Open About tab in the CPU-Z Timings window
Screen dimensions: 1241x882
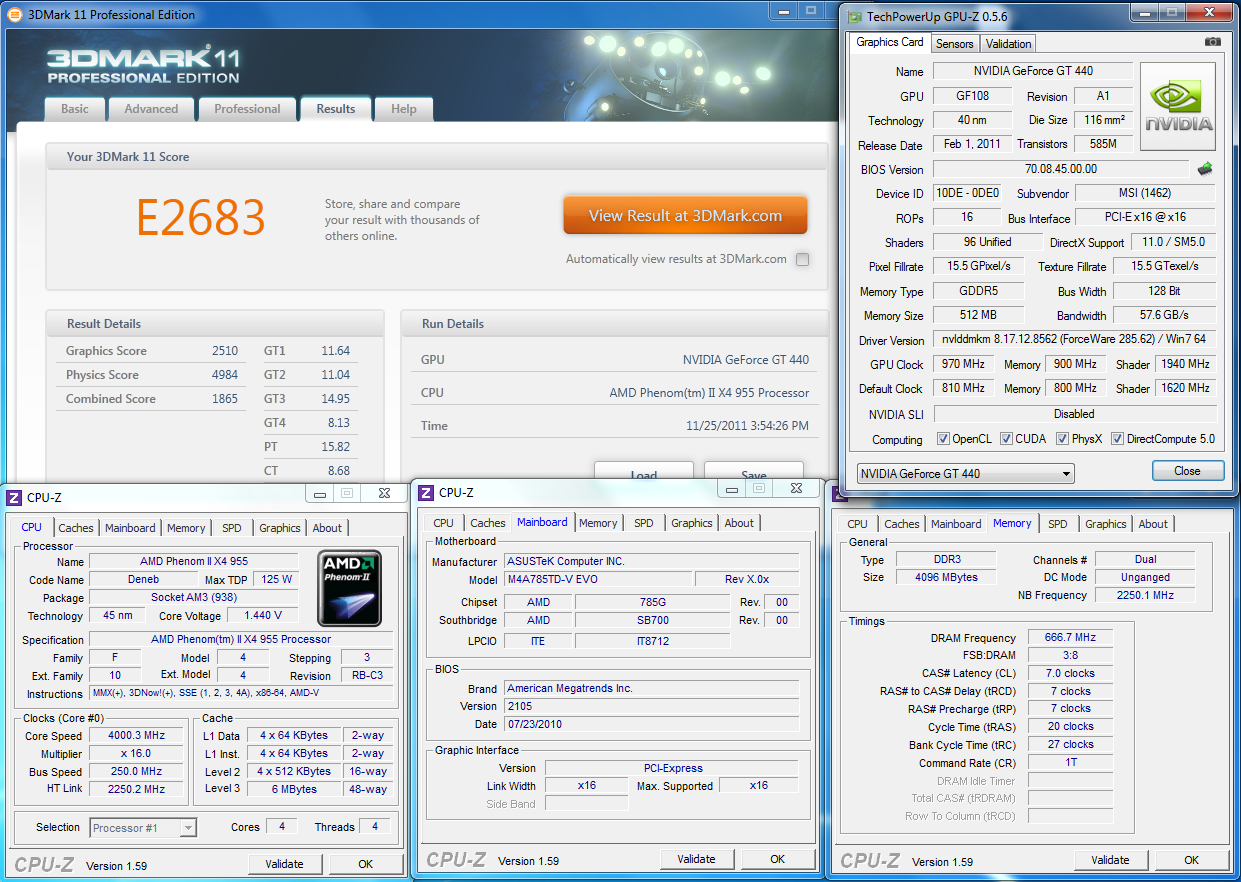coord(1153,524)
